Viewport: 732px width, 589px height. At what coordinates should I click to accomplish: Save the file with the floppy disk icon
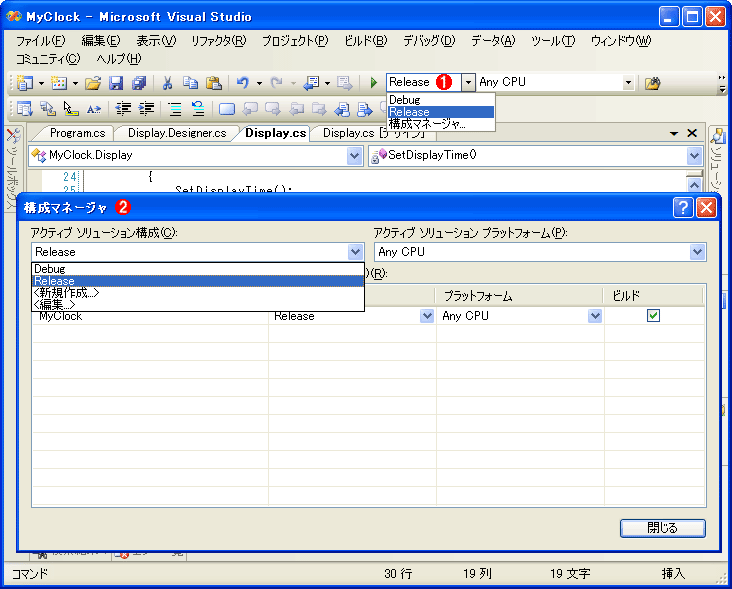[x=116, y=83]
